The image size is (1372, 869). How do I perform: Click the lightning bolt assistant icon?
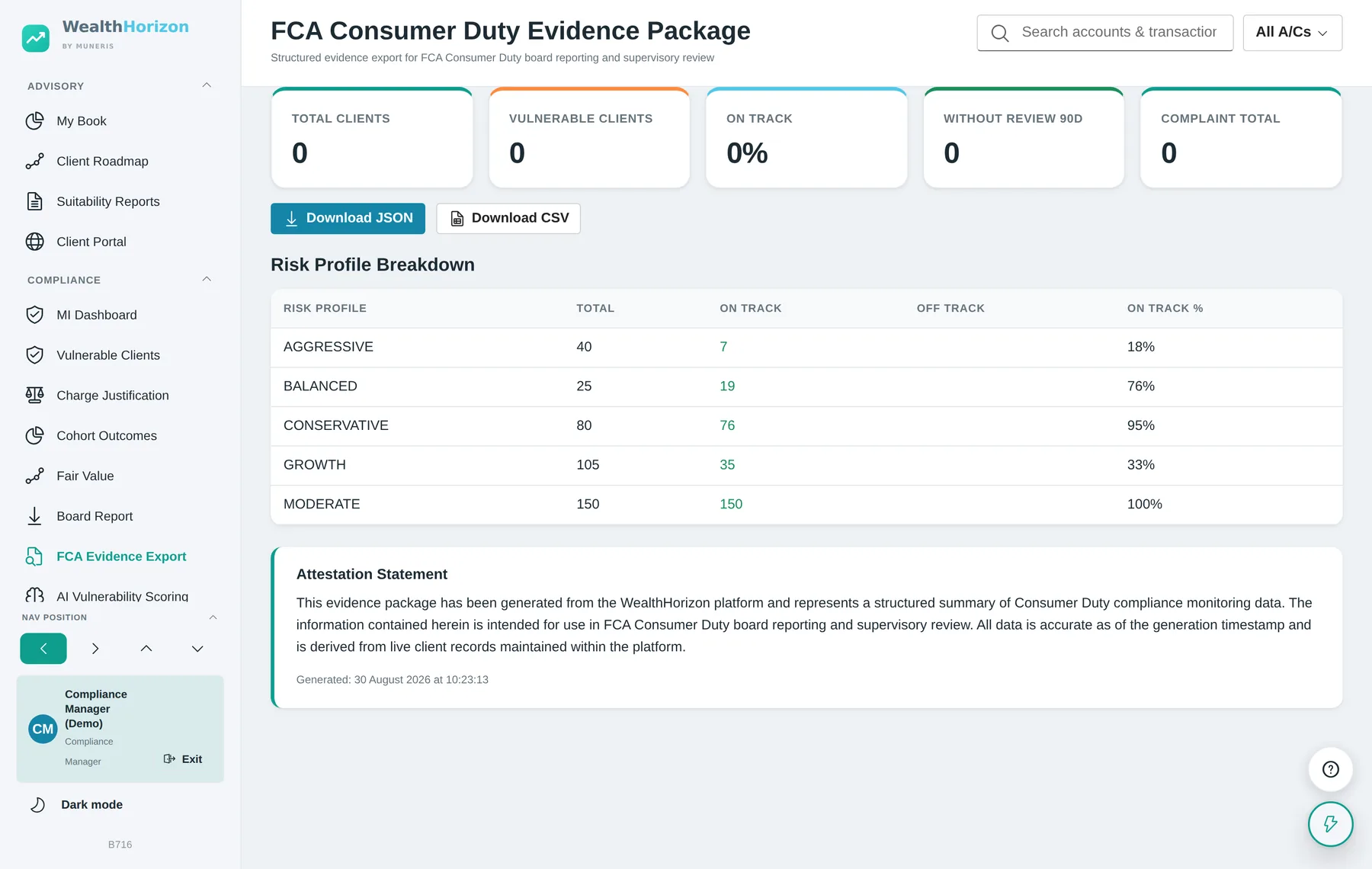coord(1330,824)
